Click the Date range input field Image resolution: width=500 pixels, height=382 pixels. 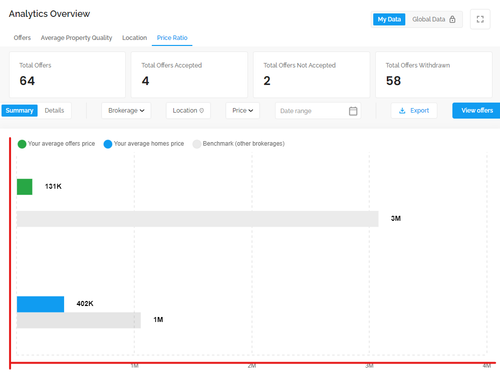[318, 111]
